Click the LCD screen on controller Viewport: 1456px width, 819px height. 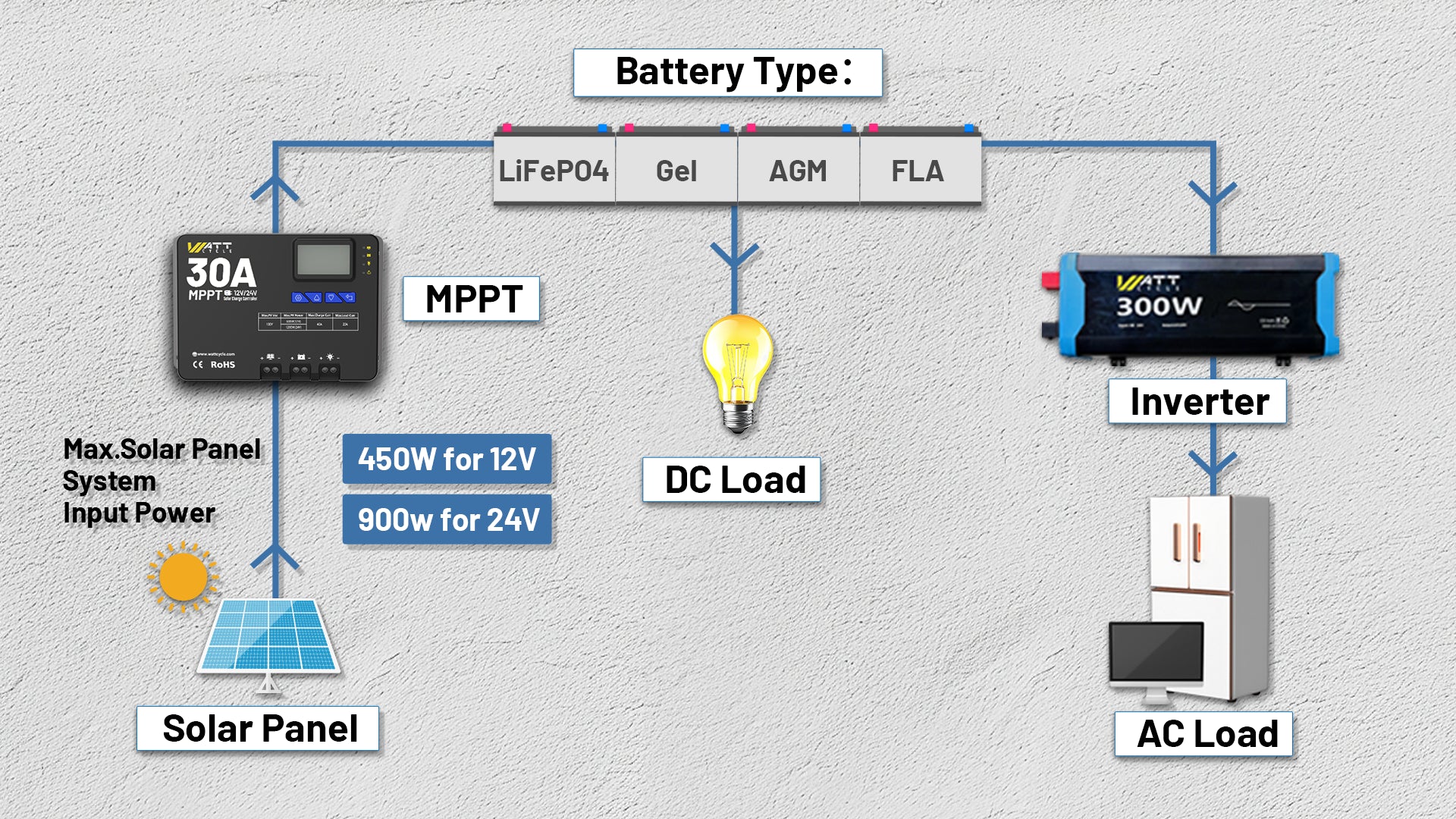(x=324, y=260)
